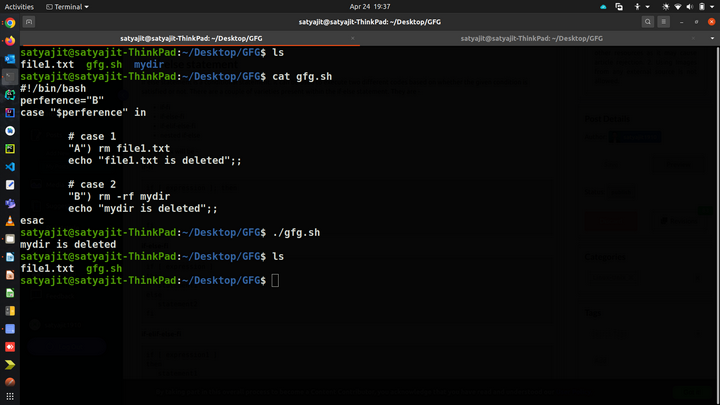Switch to the second terminal tab

click(532, 39)
